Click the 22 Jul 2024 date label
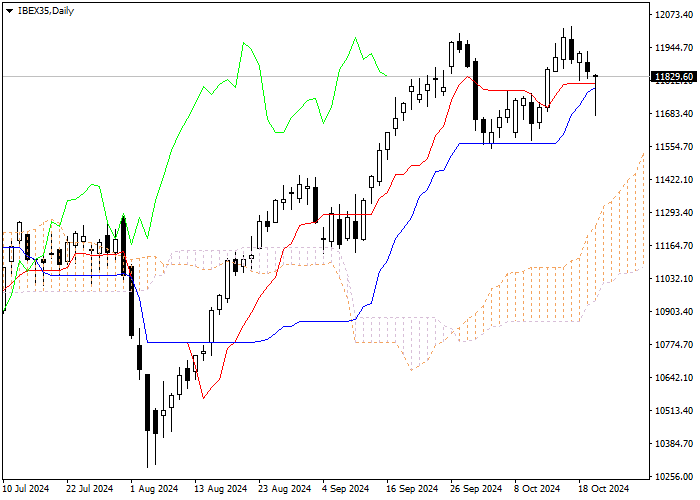Image resolution: width=700 pixels, height=500 pixels. [x=90, y=489]
